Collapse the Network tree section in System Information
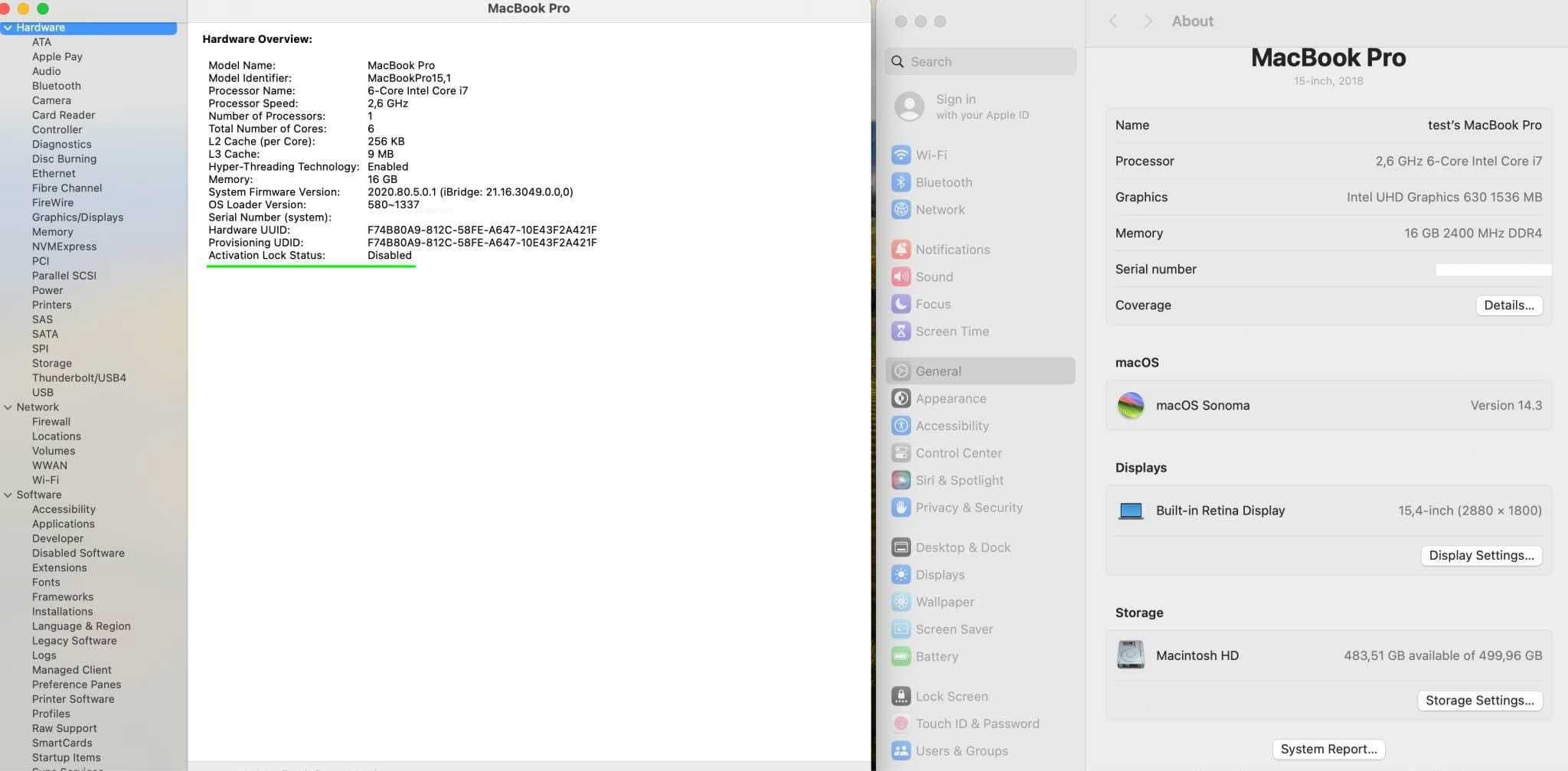Screen dimensions: 1568x771 (8, 407)
